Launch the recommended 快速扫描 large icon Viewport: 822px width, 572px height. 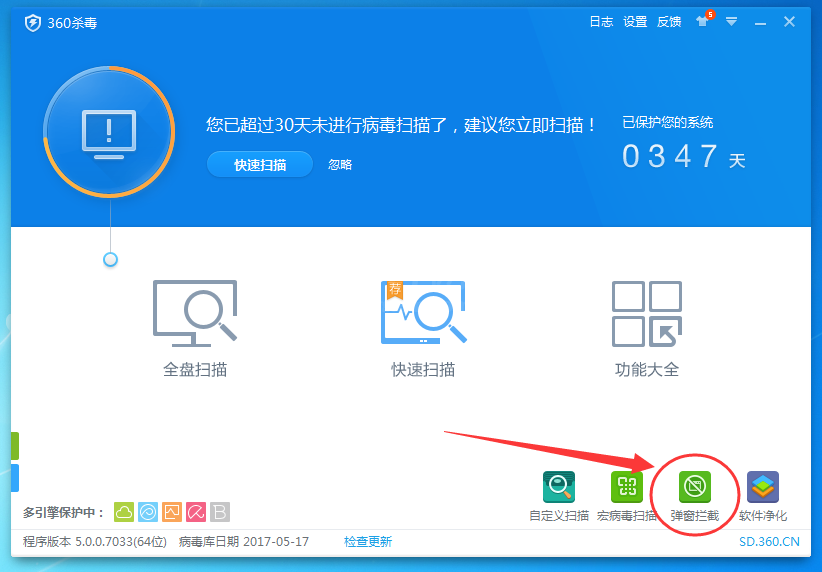423,312
